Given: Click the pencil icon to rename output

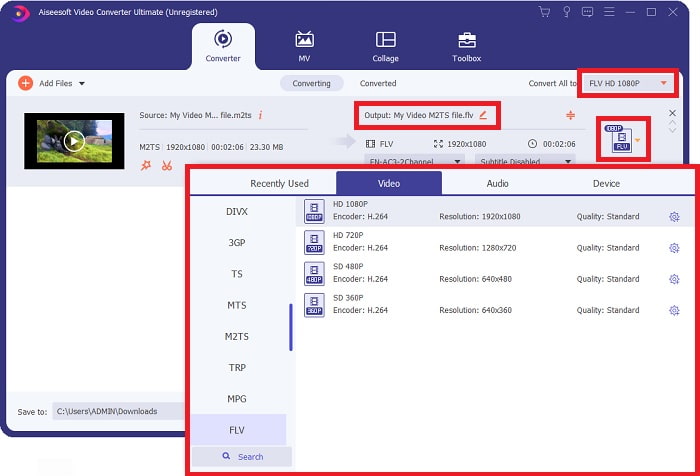Looking at the screenshot, I should click(483, 115).
